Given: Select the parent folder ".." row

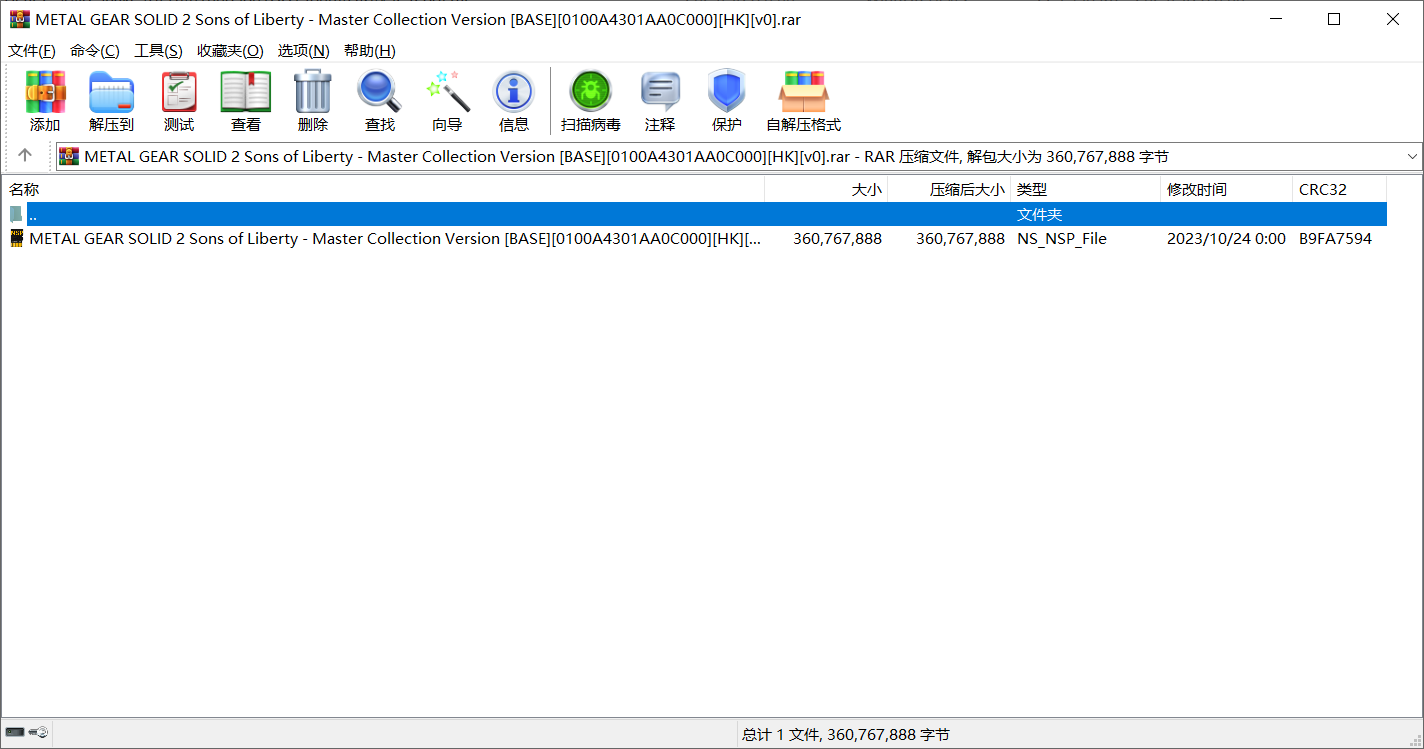Looking at the screenshot, I should tap(400, 215).
